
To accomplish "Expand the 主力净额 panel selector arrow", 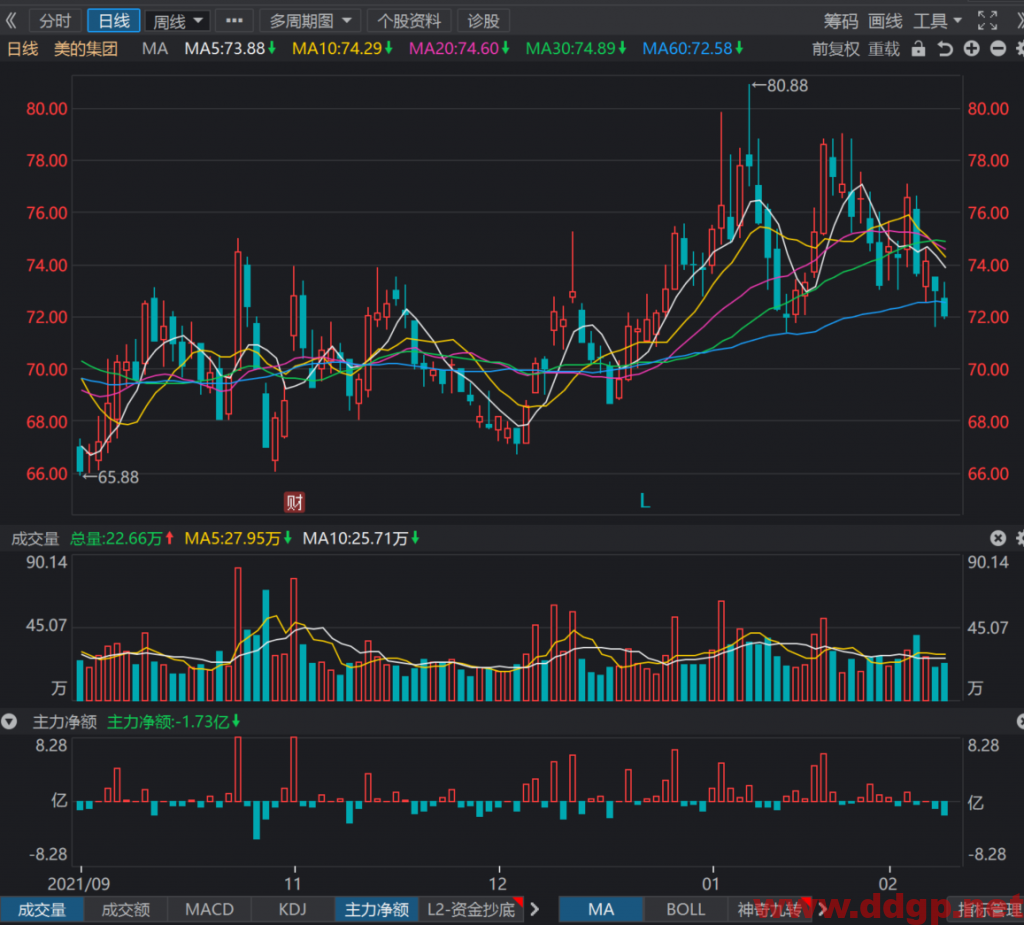I will [x=9, y=721].
